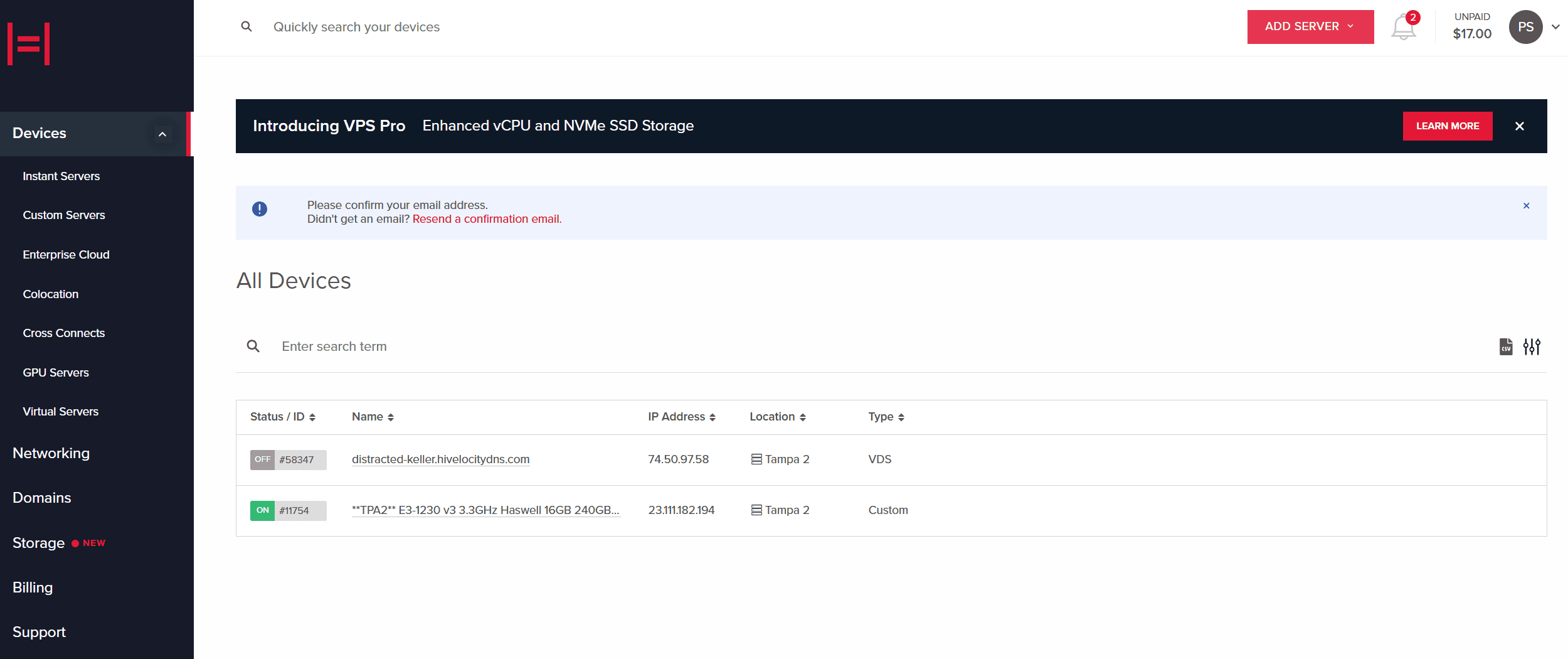Dismiss the VPS Pro banner

point(1519,126)
